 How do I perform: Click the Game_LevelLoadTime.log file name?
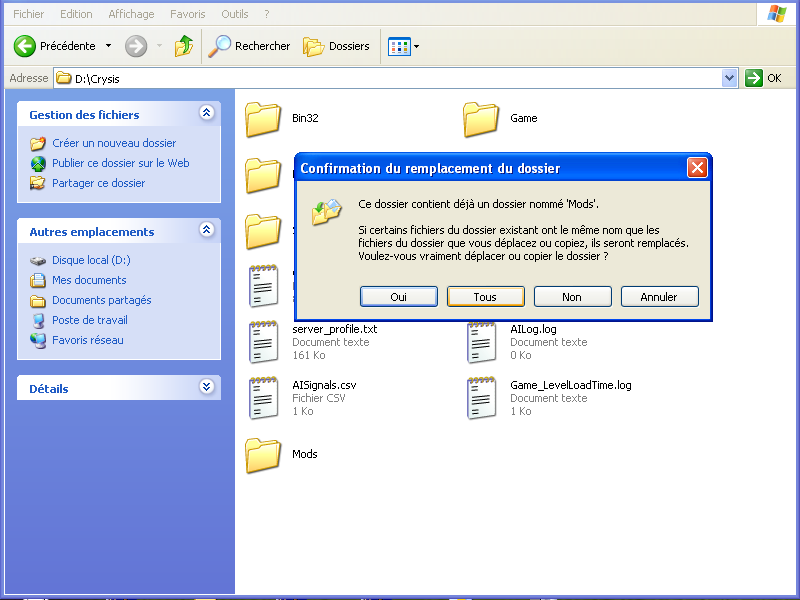click(x=570, y=385)
